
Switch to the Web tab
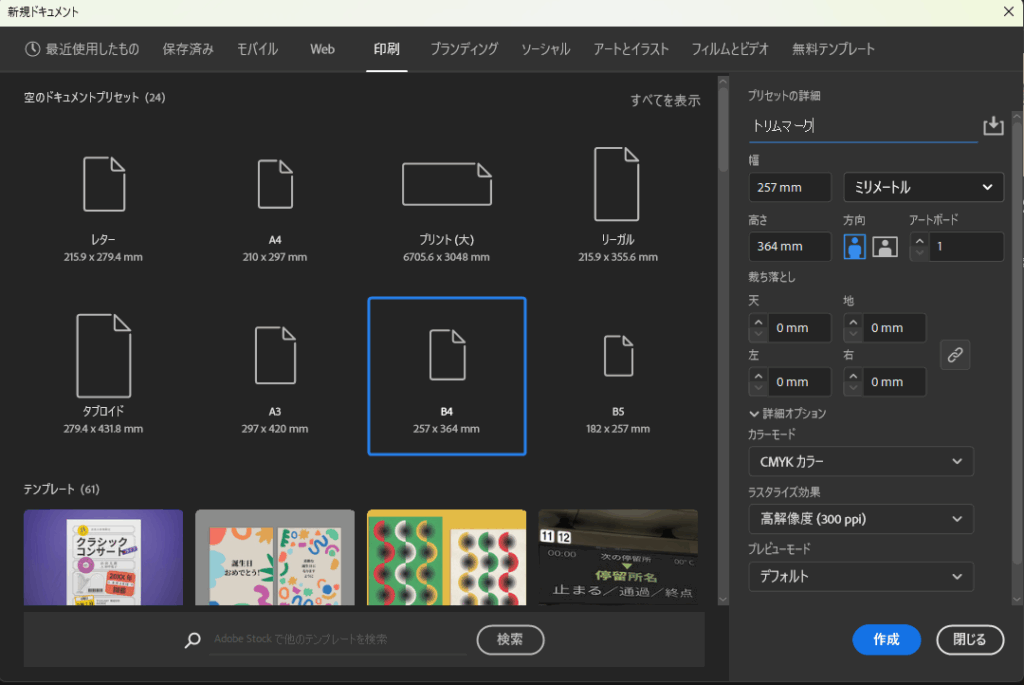click(x=322, y=49)
